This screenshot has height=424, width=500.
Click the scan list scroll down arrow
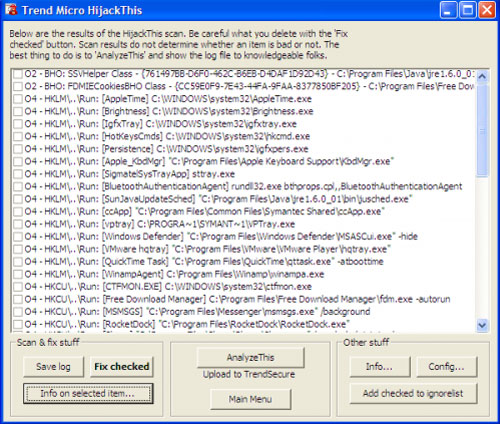tap(482, 325)
